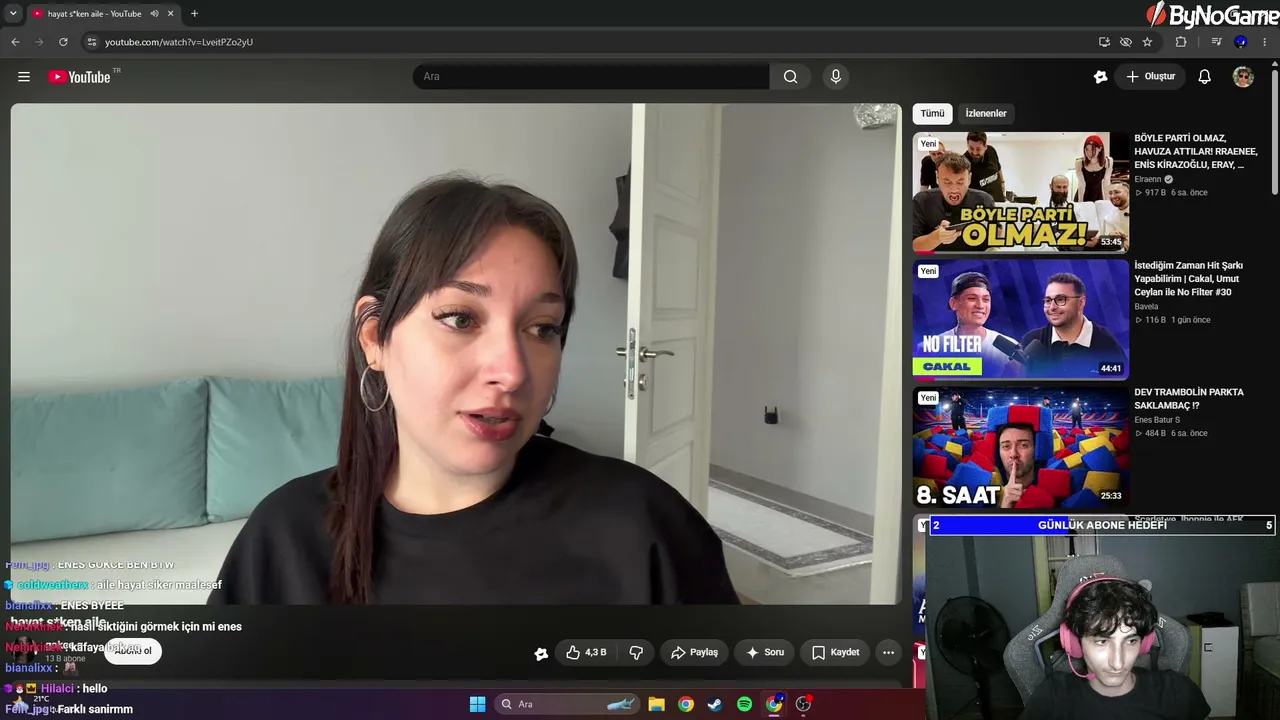Open the Enes Batur S channel link
Screen dimensions: 1280x720
click(x=1157, y=420)
